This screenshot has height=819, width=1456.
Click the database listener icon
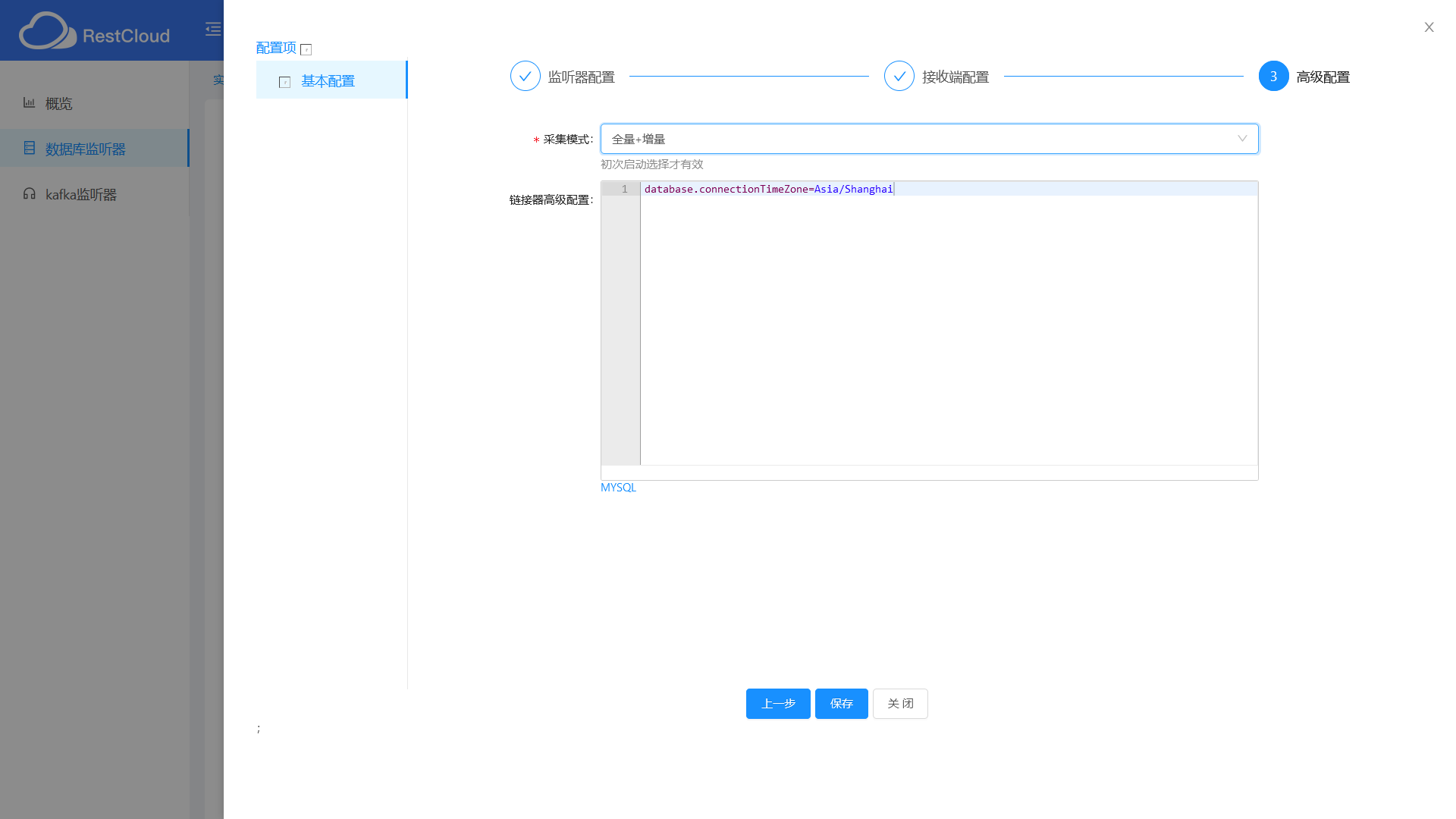[x=29, y=148]
